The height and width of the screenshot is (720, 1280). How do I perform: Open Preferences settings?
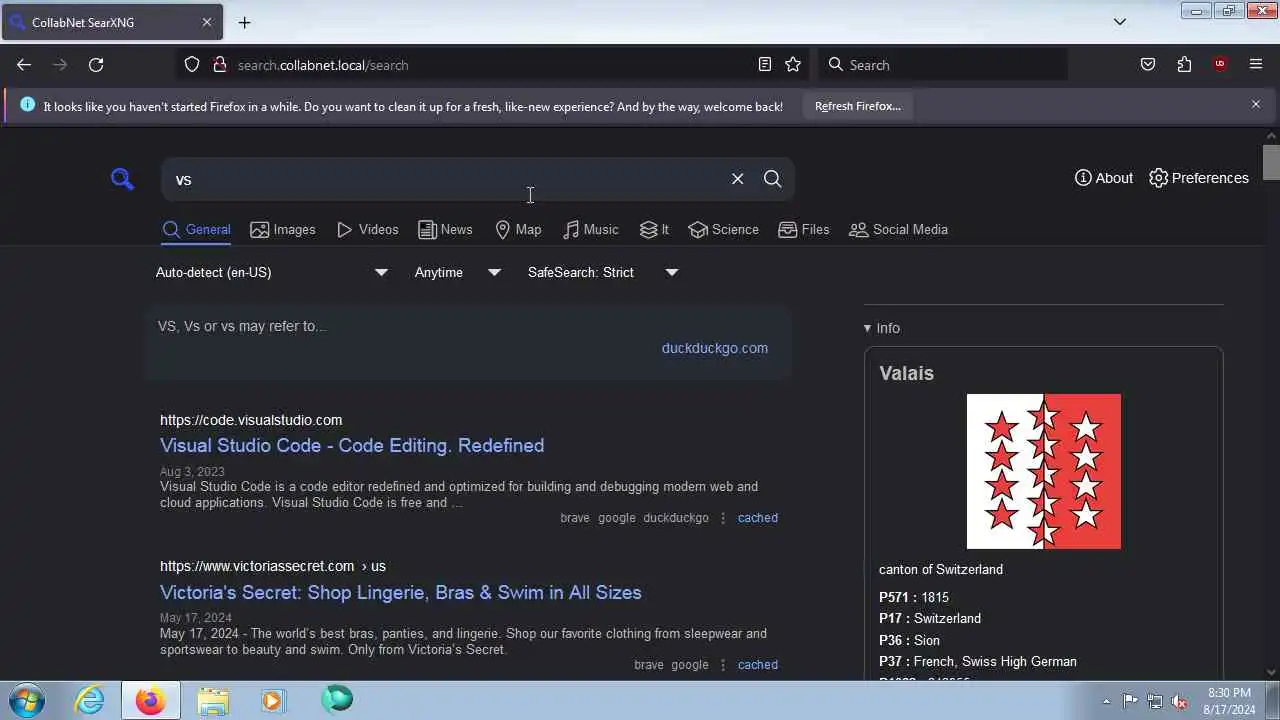[1199, 178]
